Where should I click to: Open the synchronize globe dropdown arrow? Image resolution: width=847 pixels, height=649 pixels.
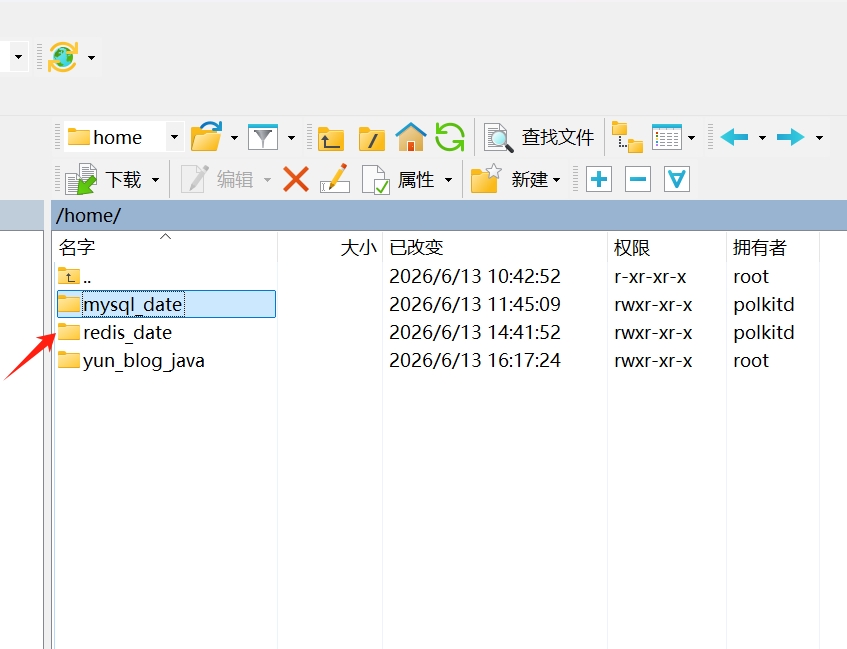91,57
